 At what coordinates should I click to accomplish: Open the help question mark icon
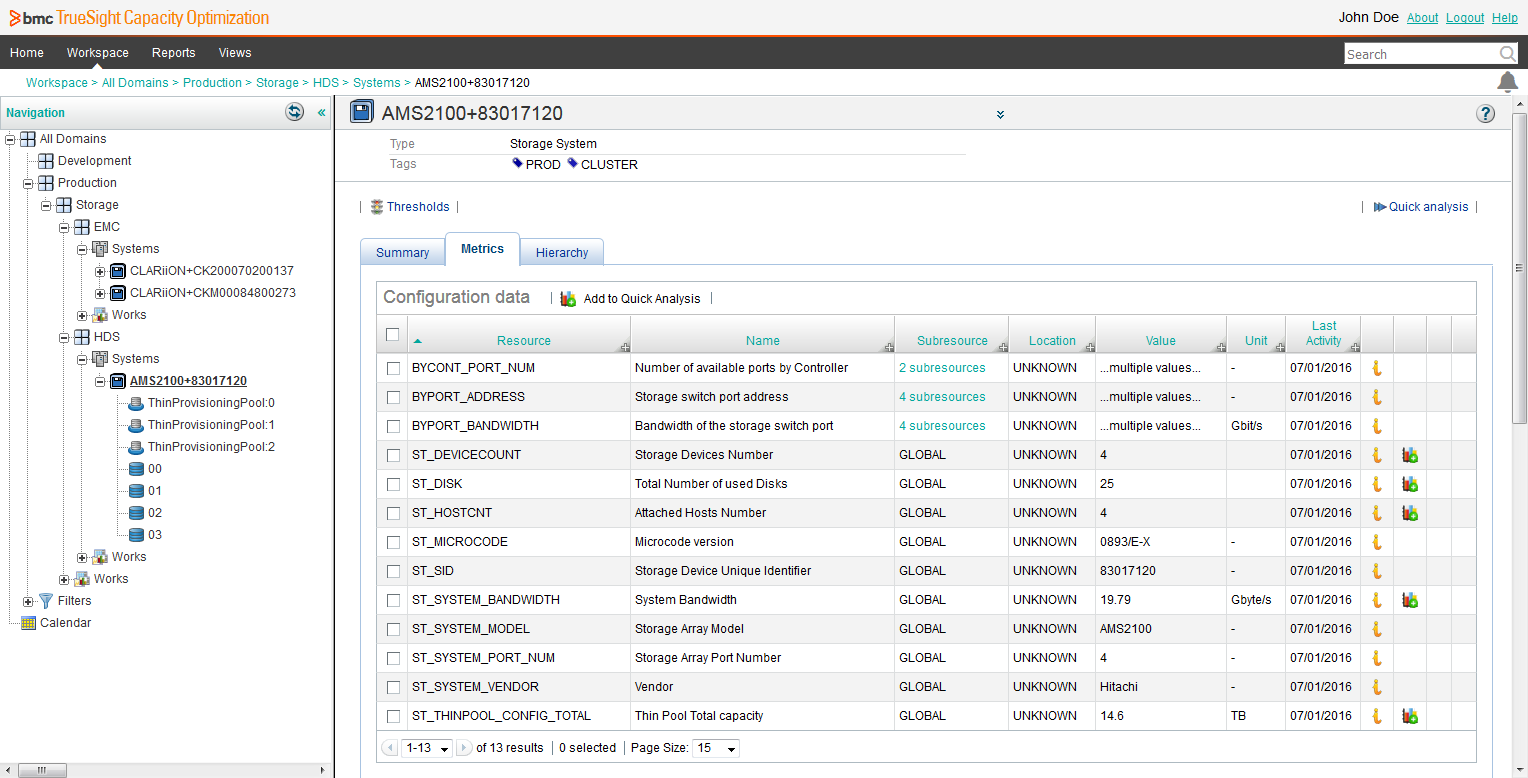[x=1485, y=114]
